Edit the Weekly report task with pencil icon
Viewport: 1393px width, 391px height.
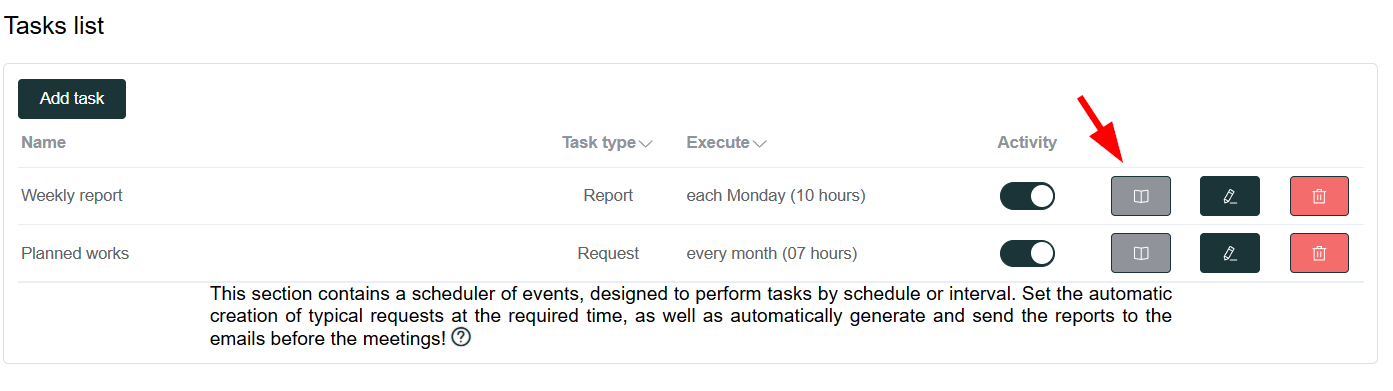[1230, 196]
